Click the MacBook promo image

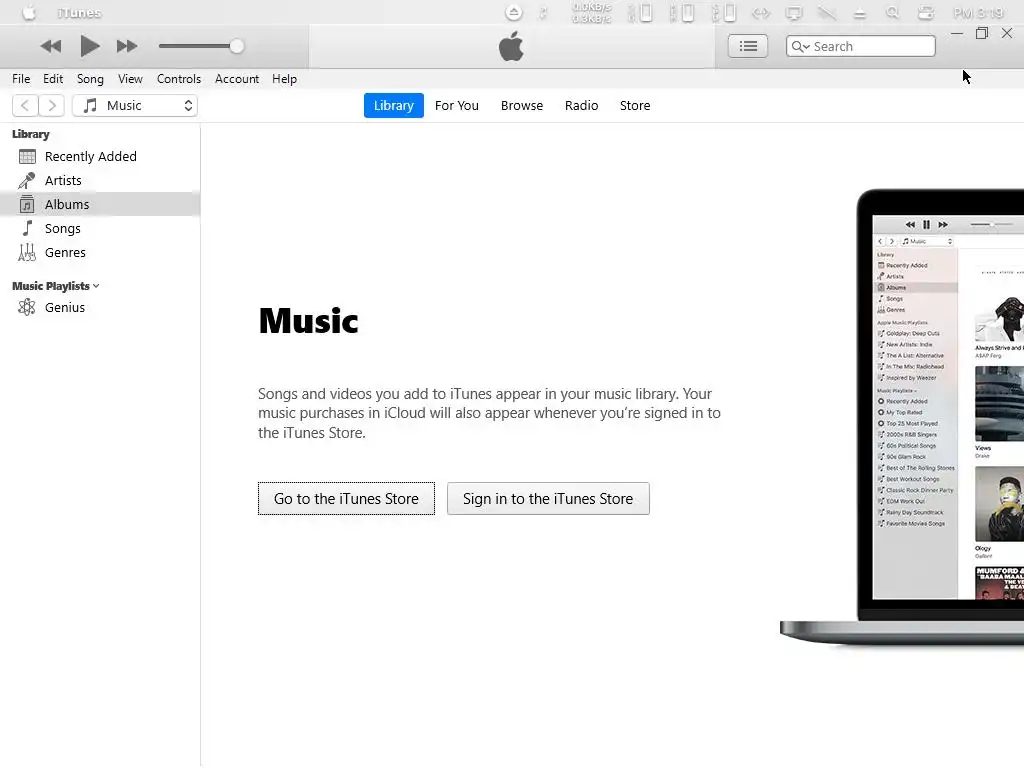pyautogui.click(x=902, y=418)
